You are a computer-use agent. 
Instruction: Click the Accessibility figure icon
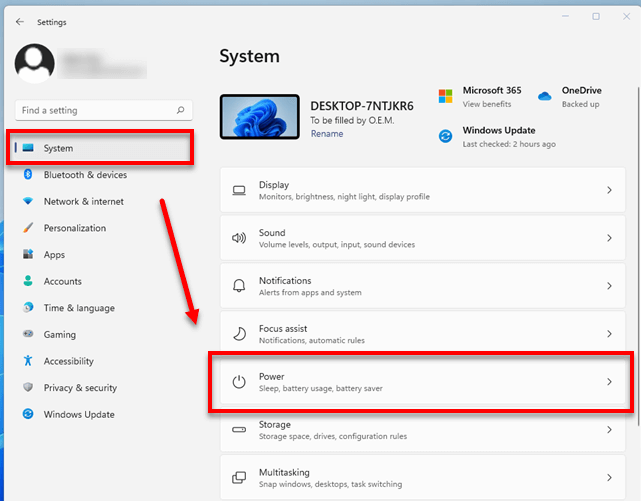point(28,360)
